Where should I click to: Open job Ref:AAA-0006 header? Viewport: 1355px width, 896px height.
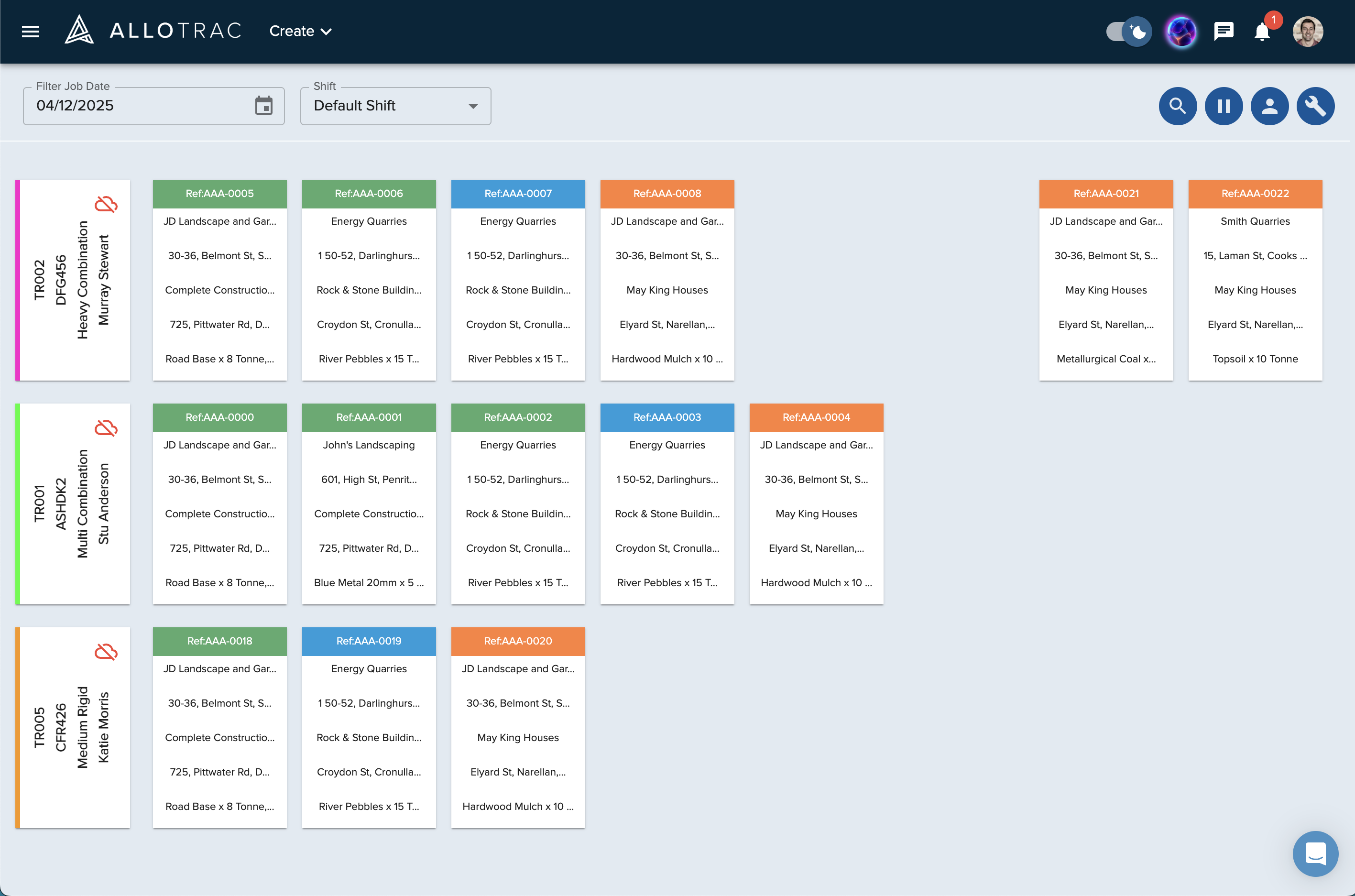click(369, 194)
